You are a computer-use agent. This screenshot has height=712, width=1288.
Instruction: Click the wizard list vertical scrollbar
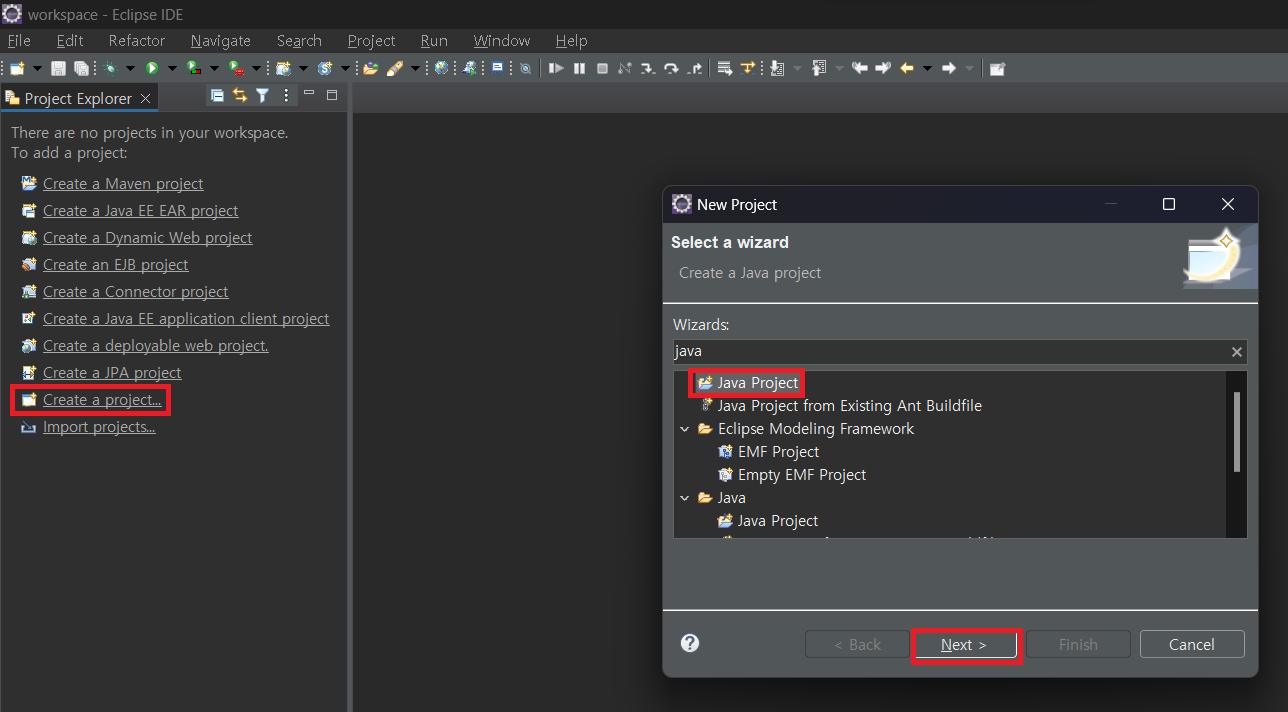[x=1237, y=431]
